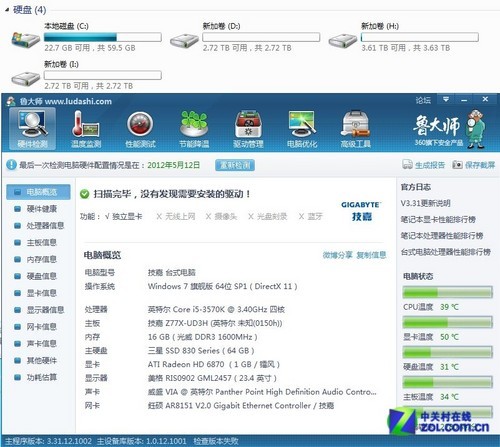This screenshot has height=447, width=500.
Task: Select the 新加卷 (I:) drive icon
Action: pos(25,79)
